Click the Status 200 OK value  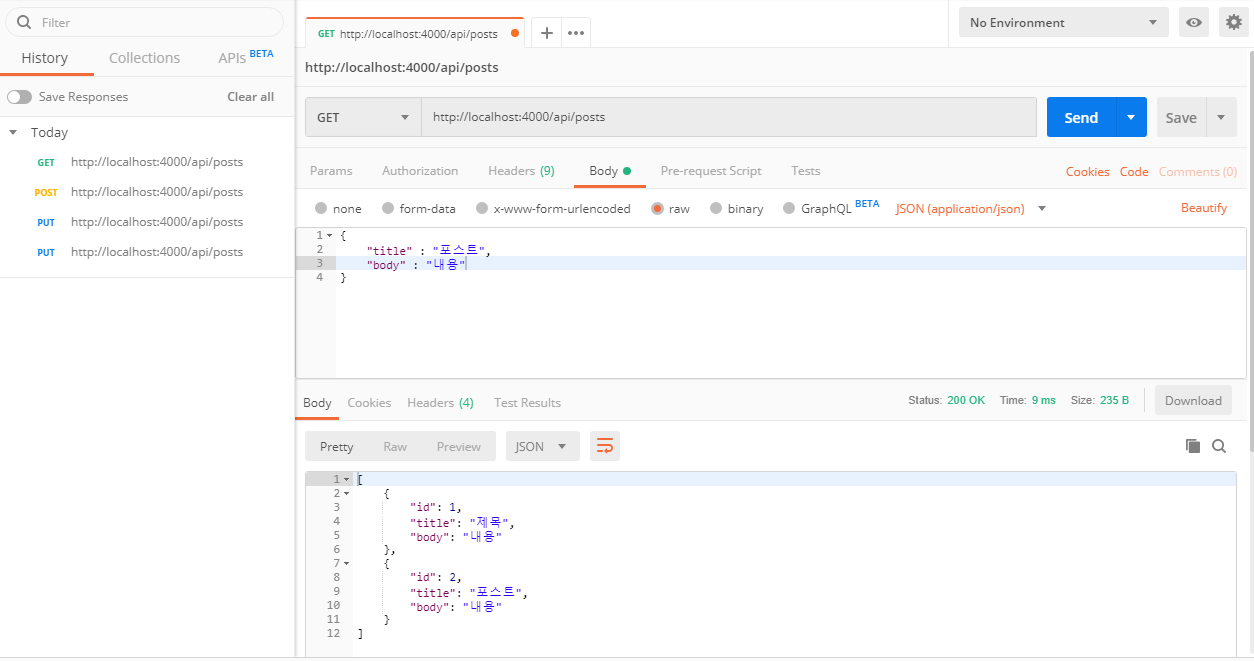(966, 400)
